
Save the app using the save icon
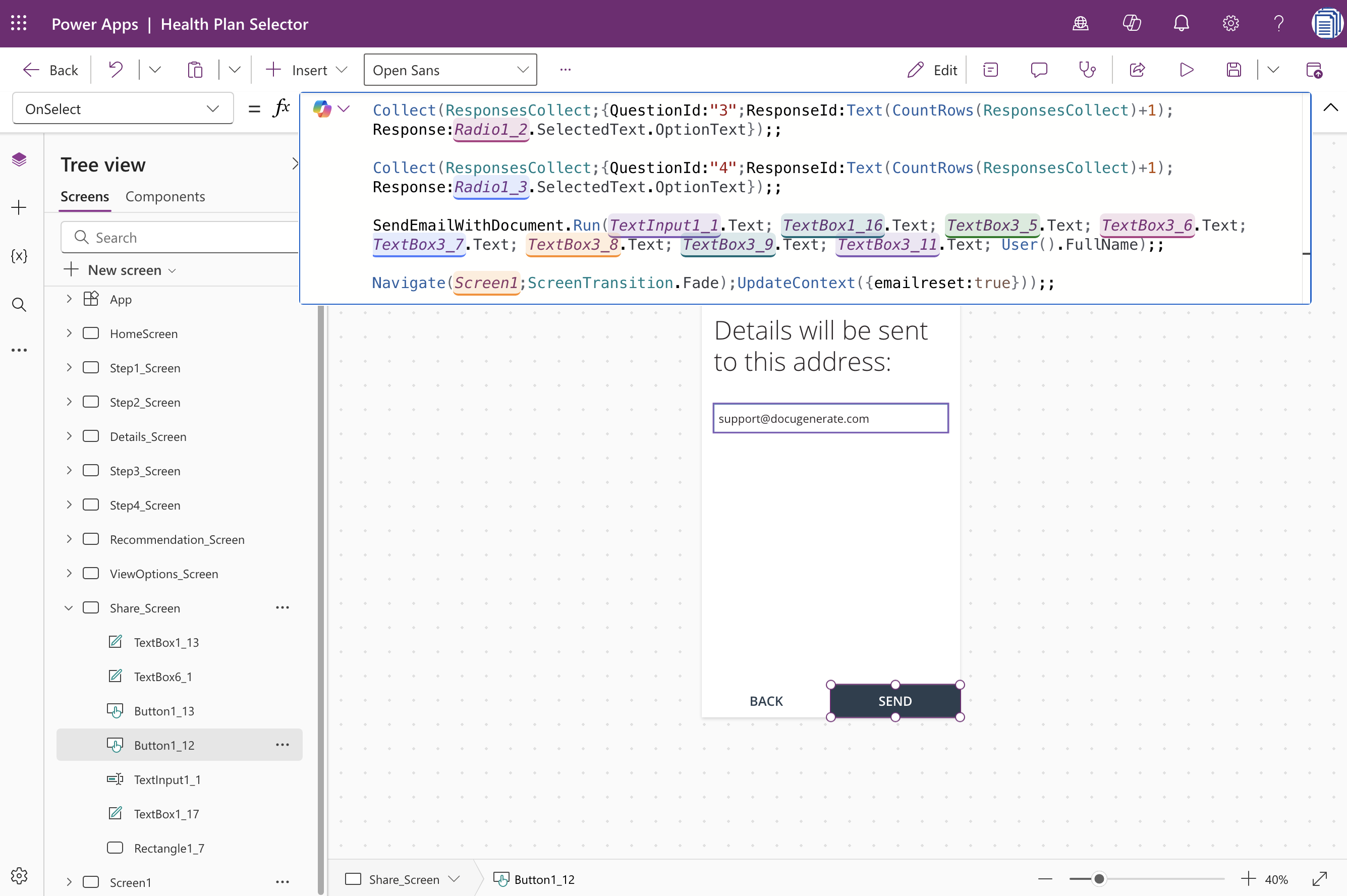pos(1234,69)
